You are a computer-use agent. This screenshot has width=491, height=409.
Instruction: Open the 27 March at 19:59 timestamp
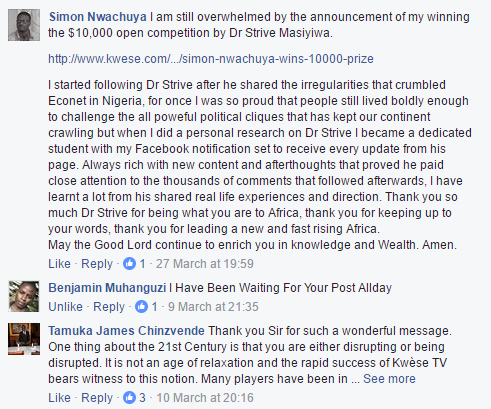click(205, 264)
